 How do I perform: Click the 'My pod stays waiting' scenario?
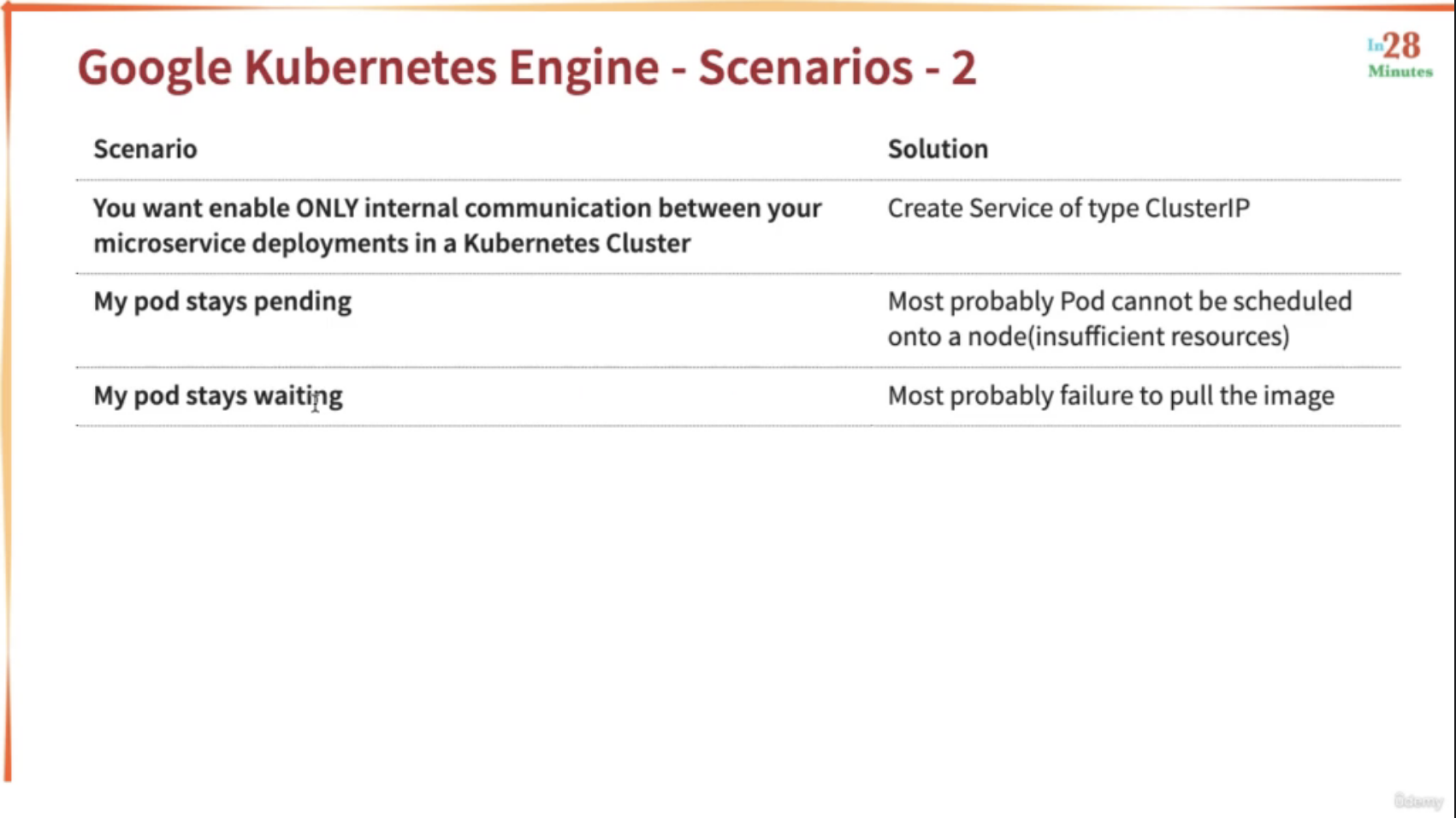click(218, 396)
